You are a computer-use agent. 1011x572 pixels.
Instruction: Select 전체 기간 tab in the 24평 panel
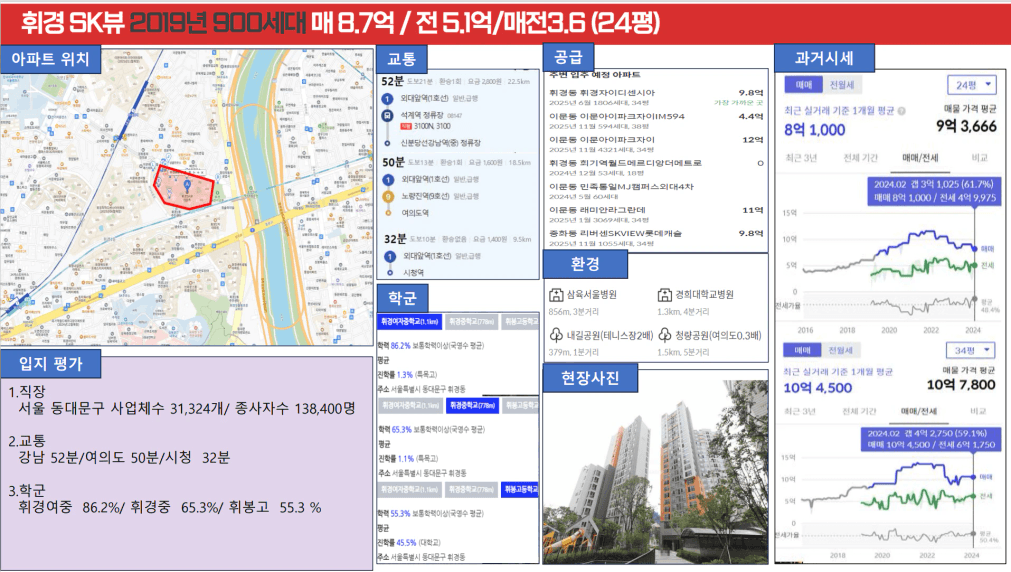point(860,158)
